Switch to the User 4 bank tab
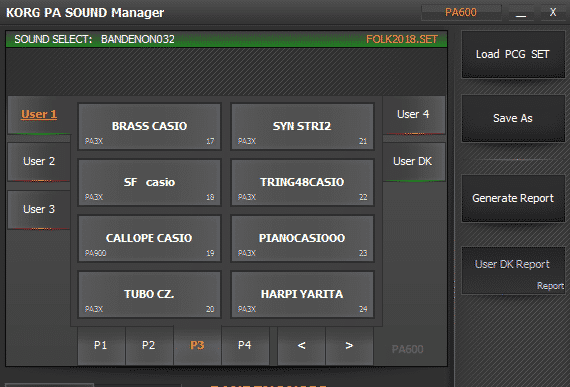The width and height of the screenshot is (570, 387). 414,114
